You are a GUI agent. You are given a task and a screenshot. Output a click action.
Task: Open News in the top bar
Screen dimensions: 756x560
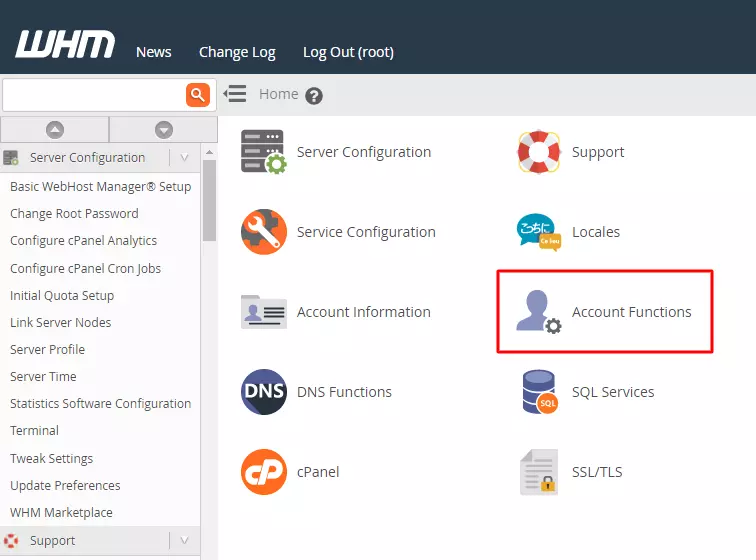point(154,52)
